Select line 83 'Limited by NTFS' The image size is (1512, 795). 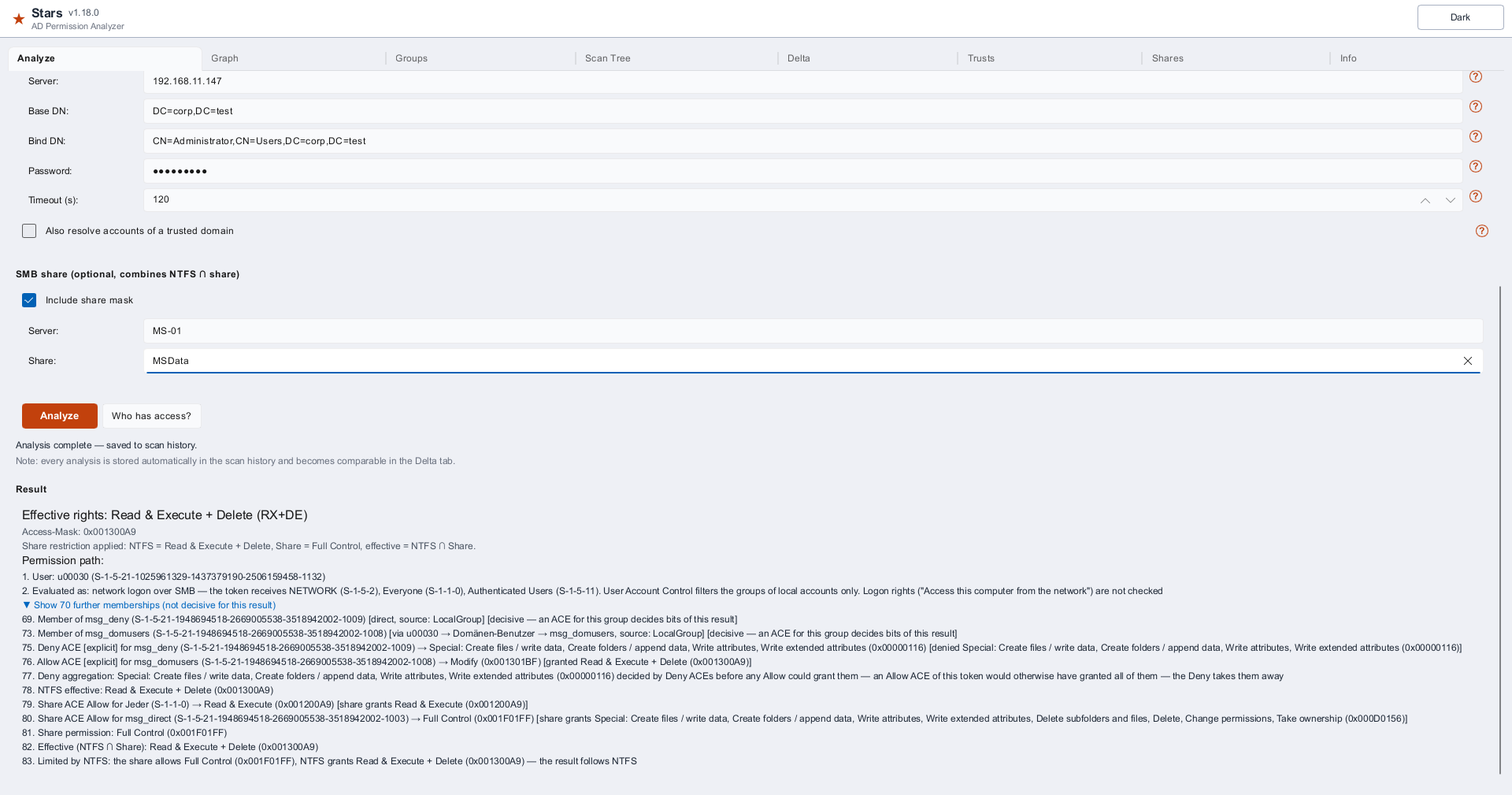(329, 761)
